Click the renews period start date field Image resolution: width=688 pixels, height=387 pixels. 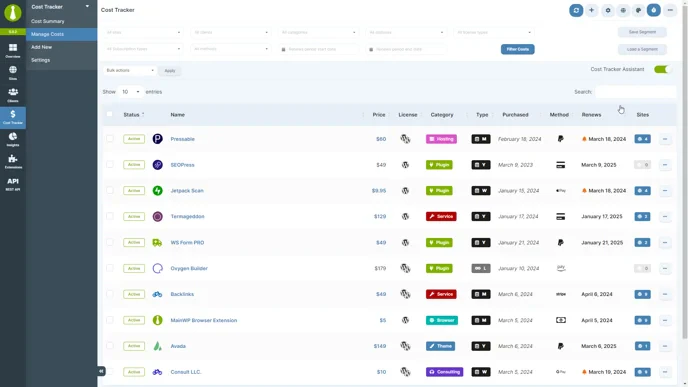tap(319, 49)
